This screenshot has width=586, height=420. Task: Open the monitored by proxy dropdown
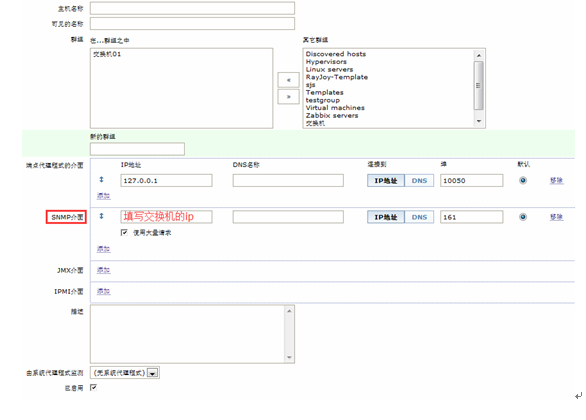coord(125,373)
